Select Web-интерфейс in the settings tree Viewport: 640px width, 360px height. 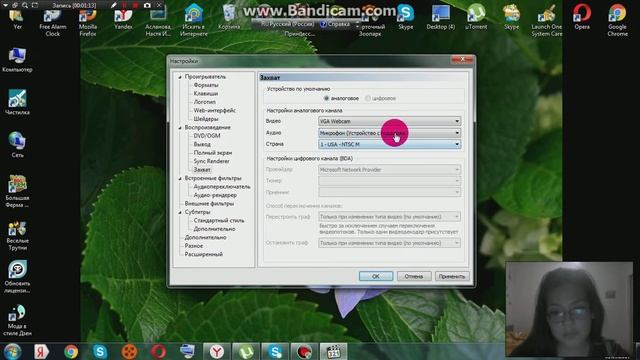(214, 110)
